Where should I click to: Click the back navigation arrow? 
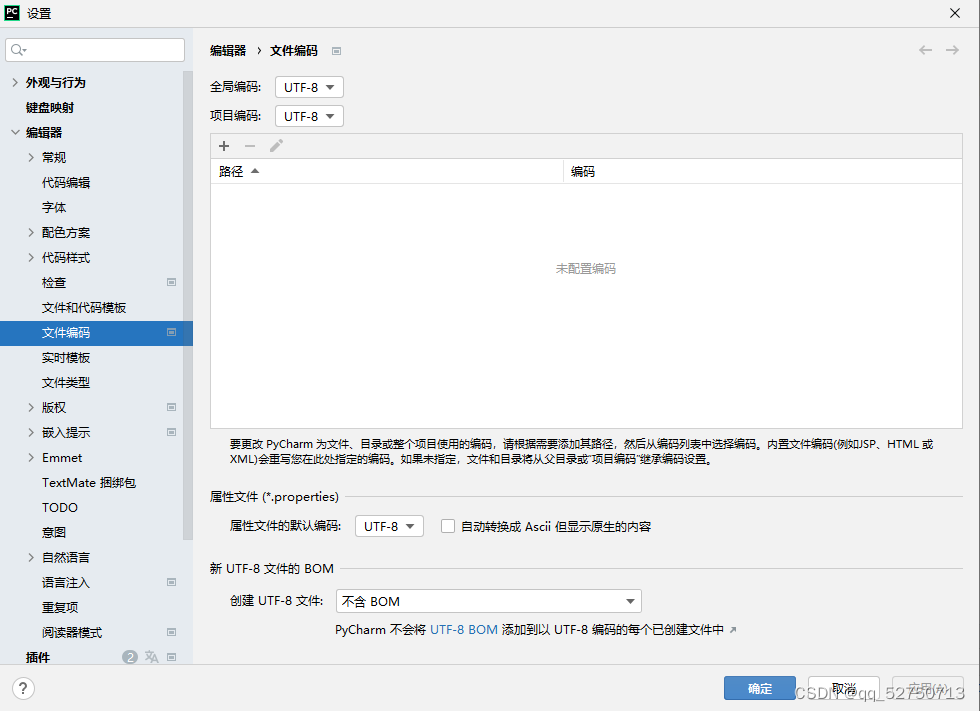[925, 49]
